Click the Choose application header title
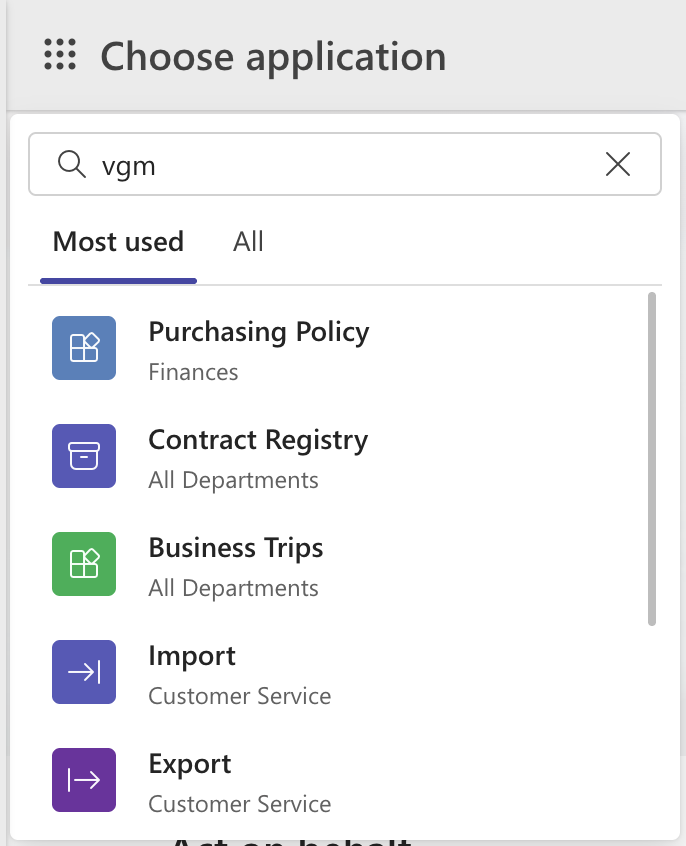The height and width of the screenshot is (846, 686). click(273, 56)
